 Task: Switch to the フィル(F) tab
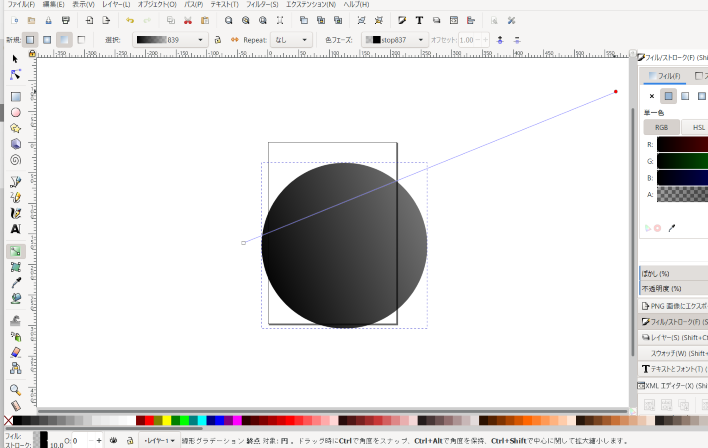click(x=665, y=76)
